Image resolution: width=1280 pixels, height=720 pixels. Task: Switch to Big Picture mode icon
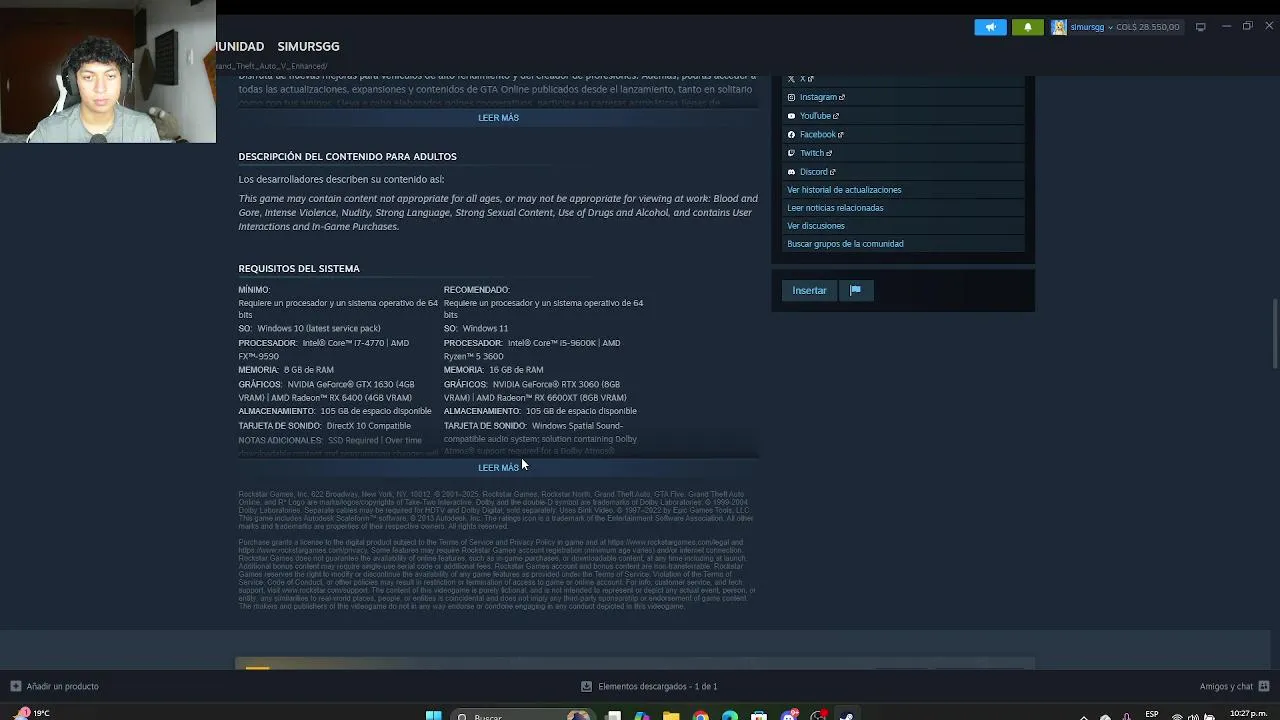click(1201, 27)
